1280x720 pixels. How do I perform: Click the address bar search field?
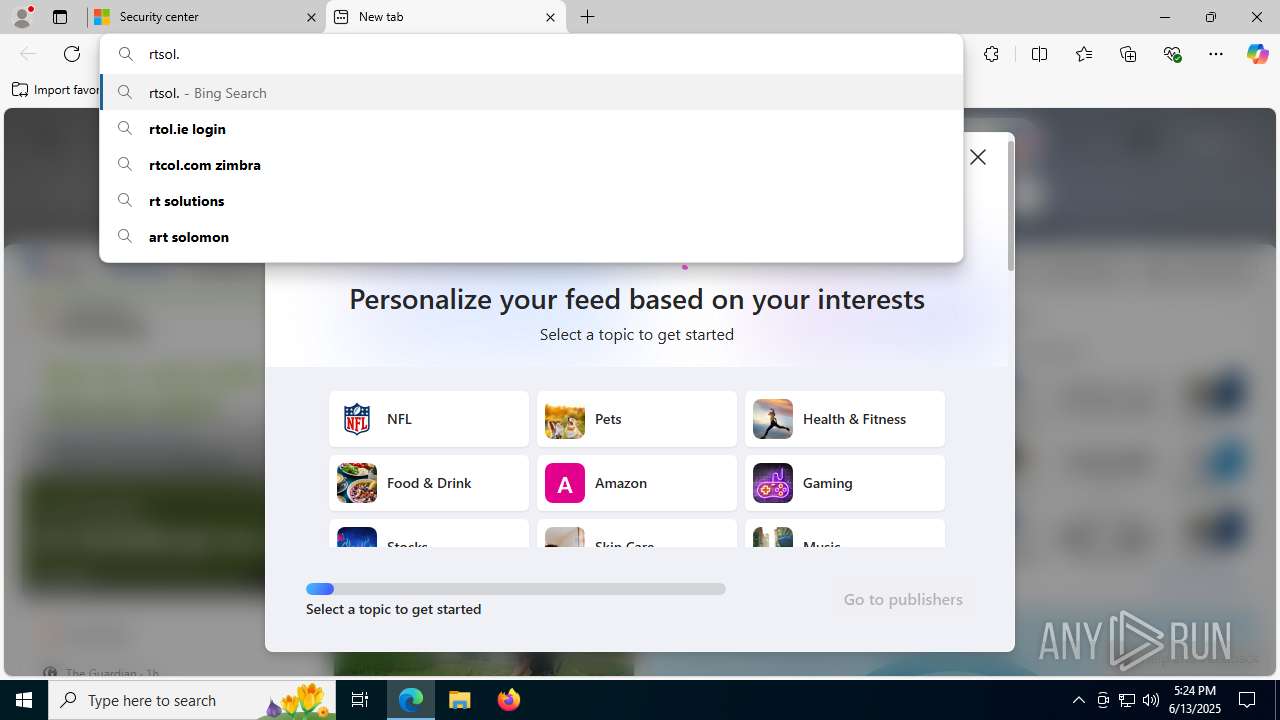[531, 54]
